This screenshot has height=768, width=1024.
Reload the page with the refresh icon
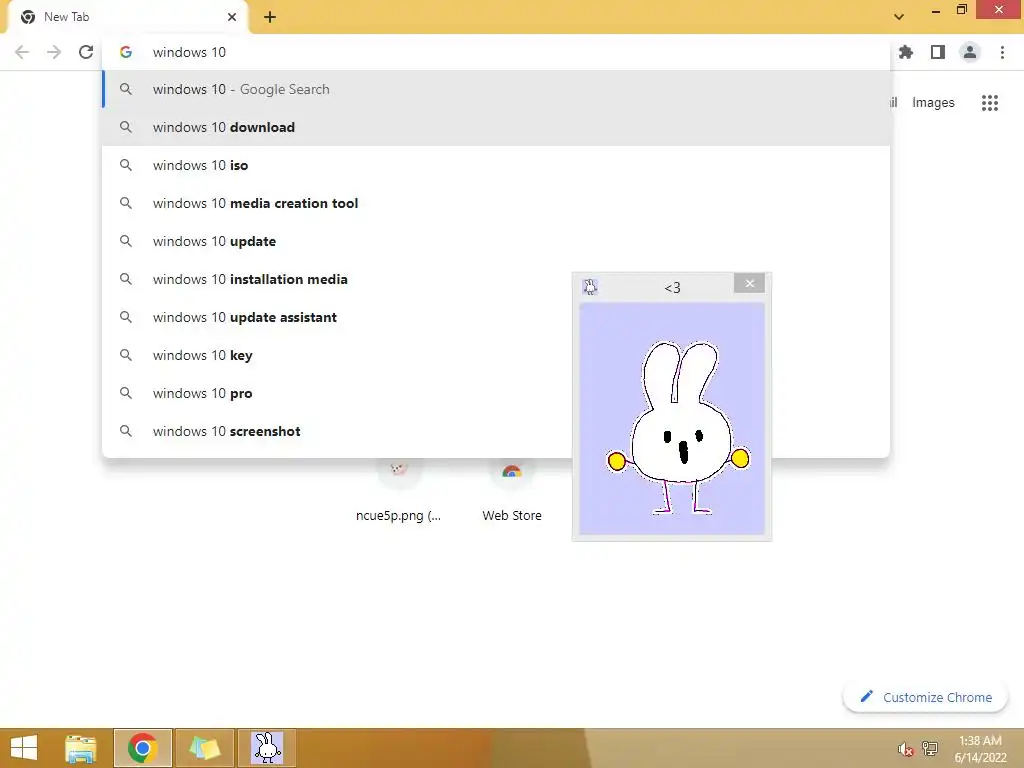tap(86, 52)
